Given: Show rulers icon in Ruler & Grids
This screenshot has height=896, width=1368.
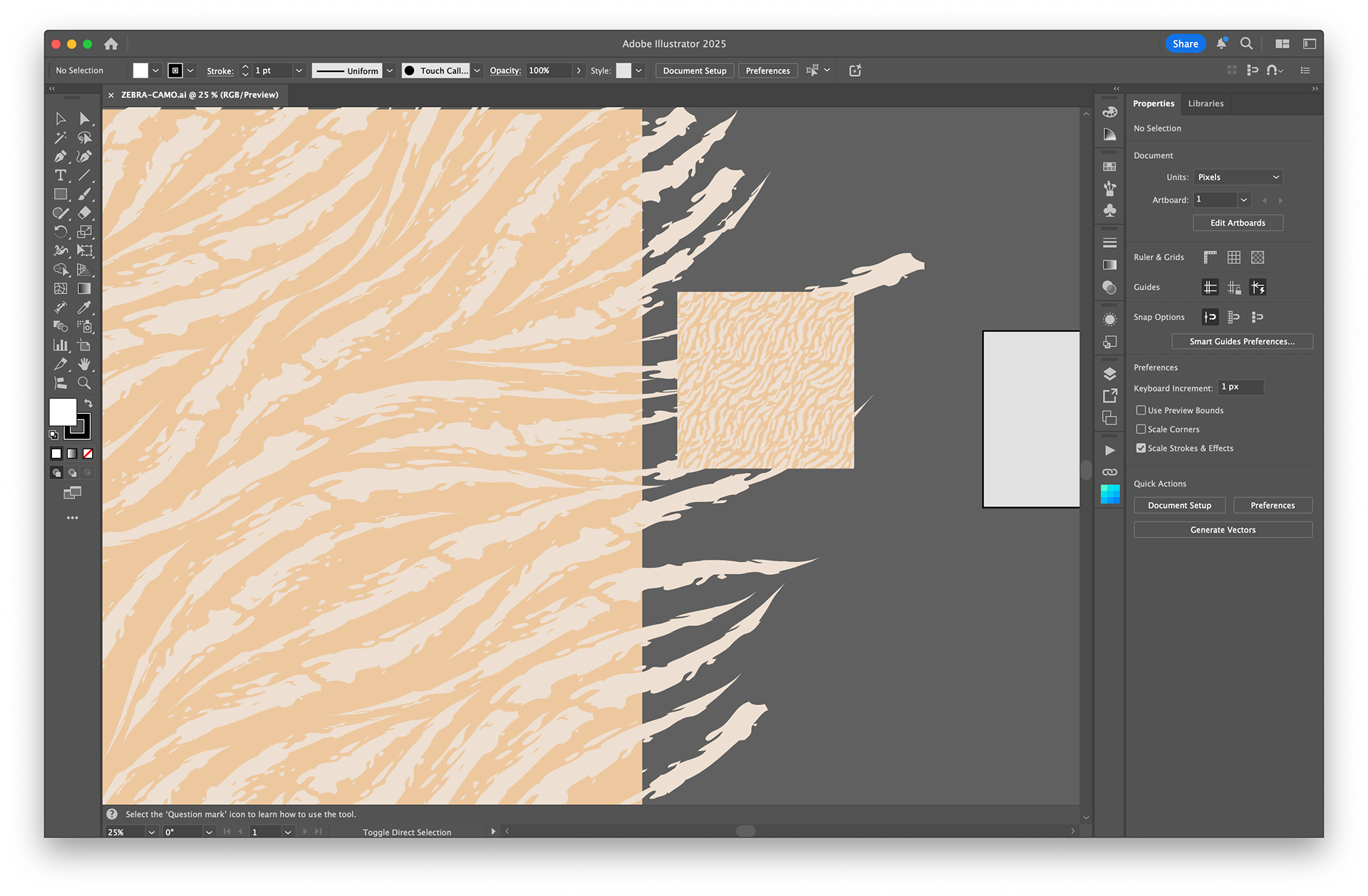Looking at the screenshot, I should [1210, 257].
